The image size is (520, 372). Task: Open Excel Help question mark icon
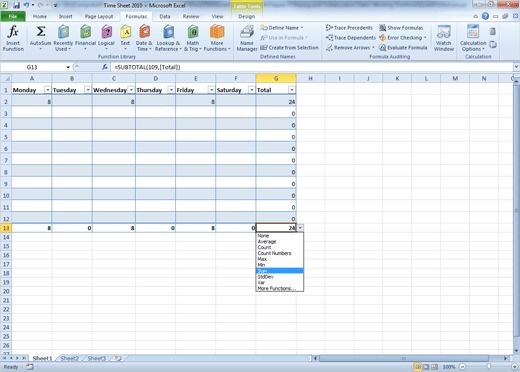pos(485,16)
